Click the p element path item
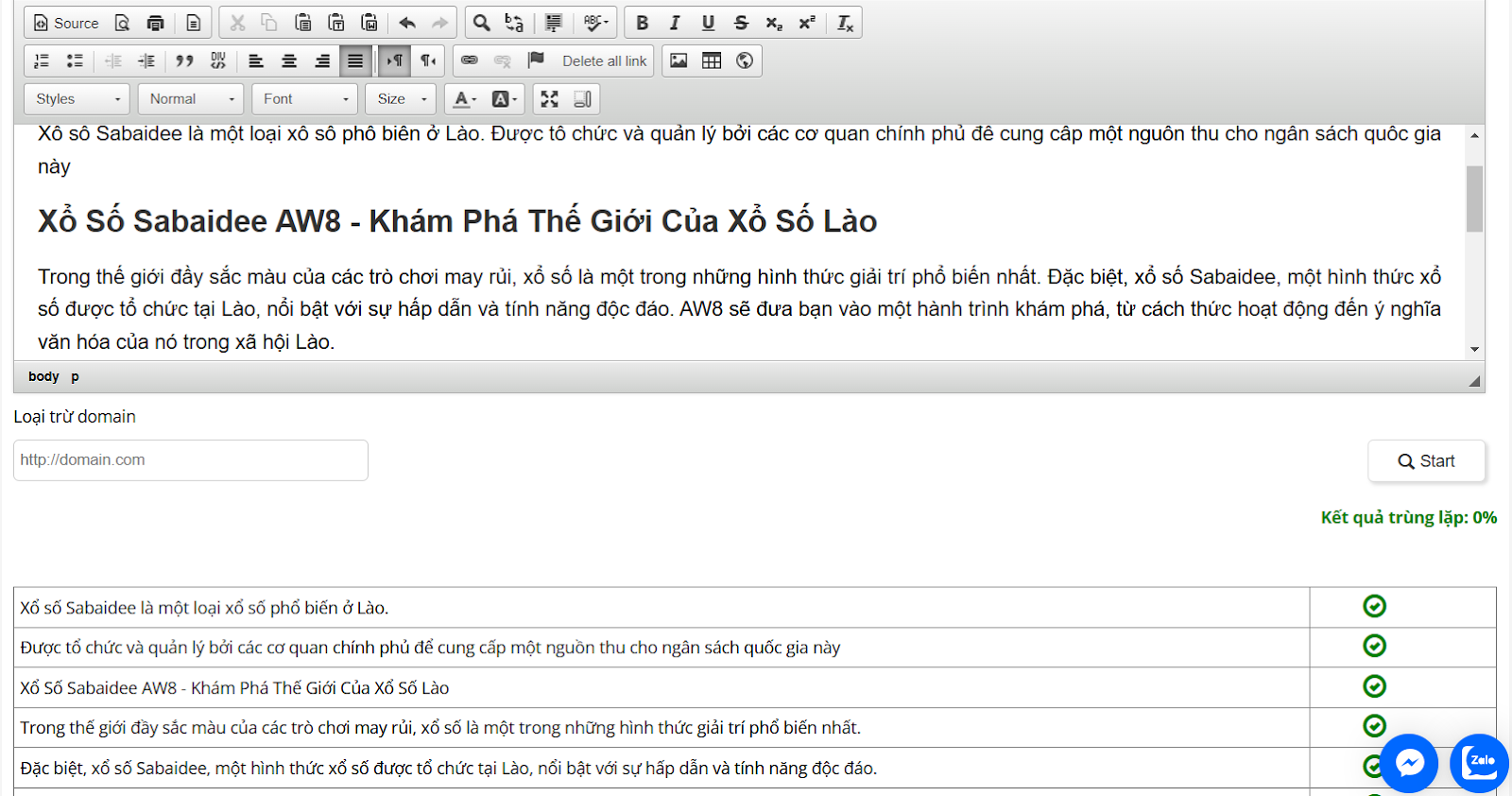1512x796 pixels. 75,376
